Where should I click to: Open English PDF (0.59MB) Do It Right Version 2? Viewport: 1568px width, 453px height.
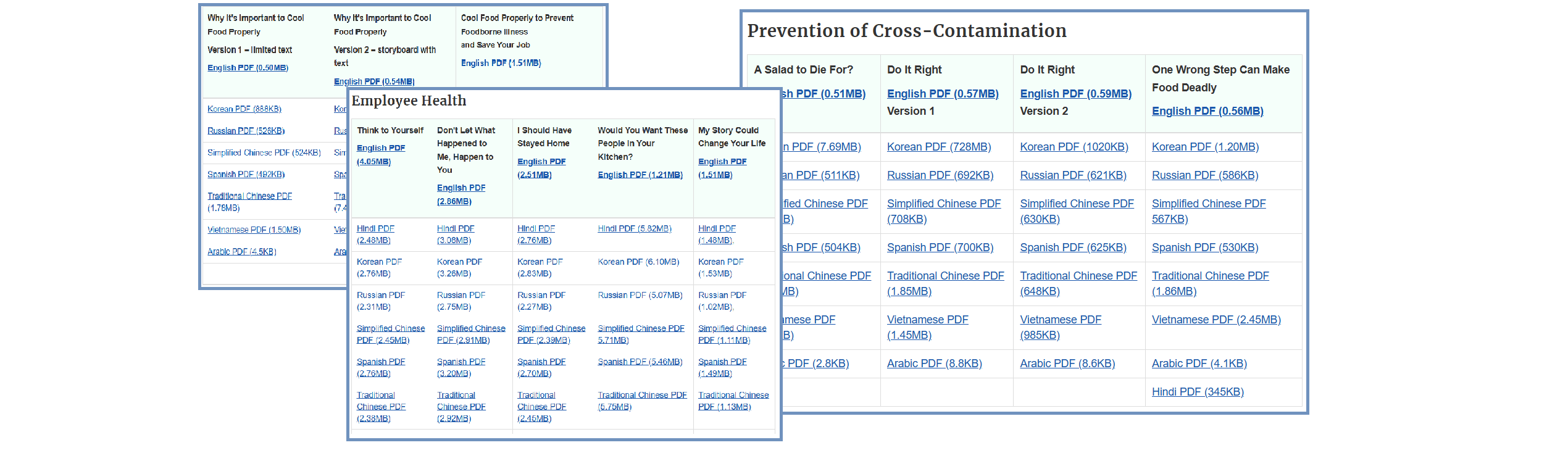[1075, 94]
